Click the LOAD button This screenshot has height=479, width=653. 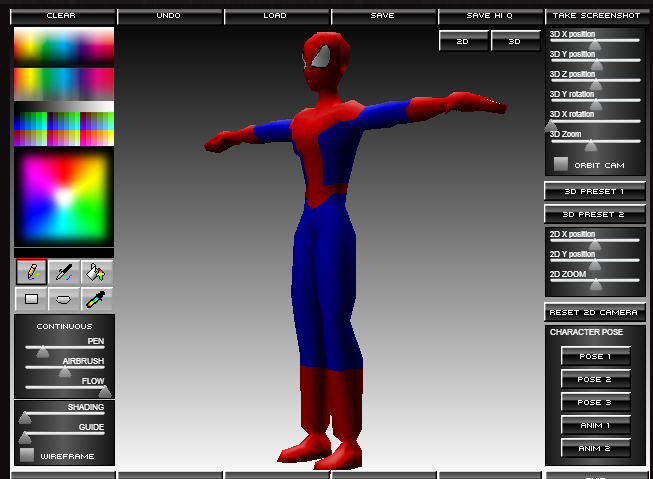(x=276, y=16)
